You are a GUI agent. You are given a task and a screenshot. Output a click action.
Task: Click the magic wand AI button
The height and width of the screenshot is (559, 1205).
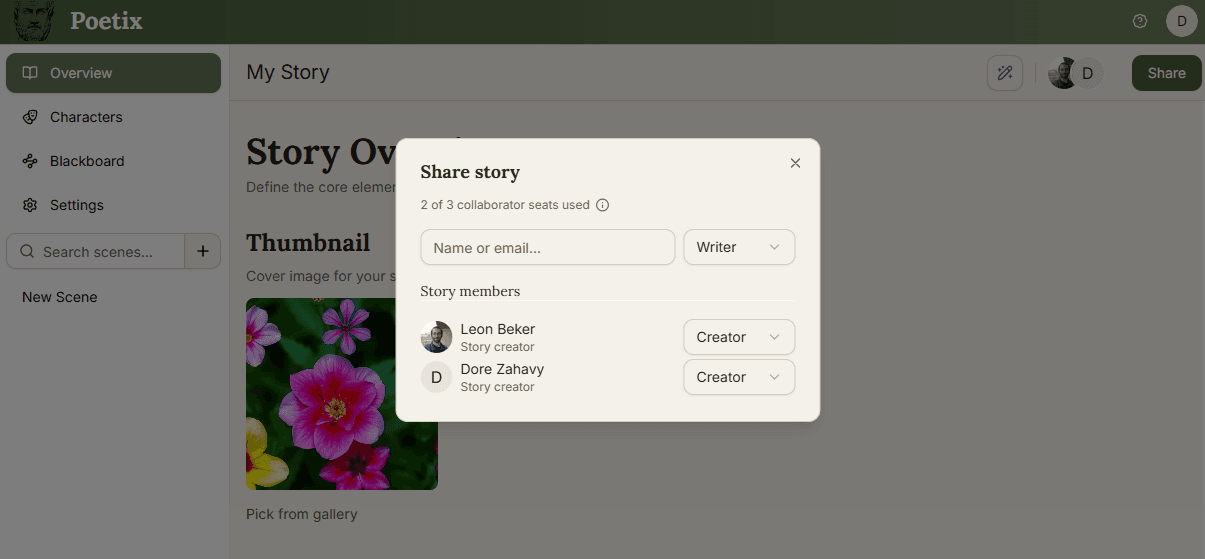1005,73
